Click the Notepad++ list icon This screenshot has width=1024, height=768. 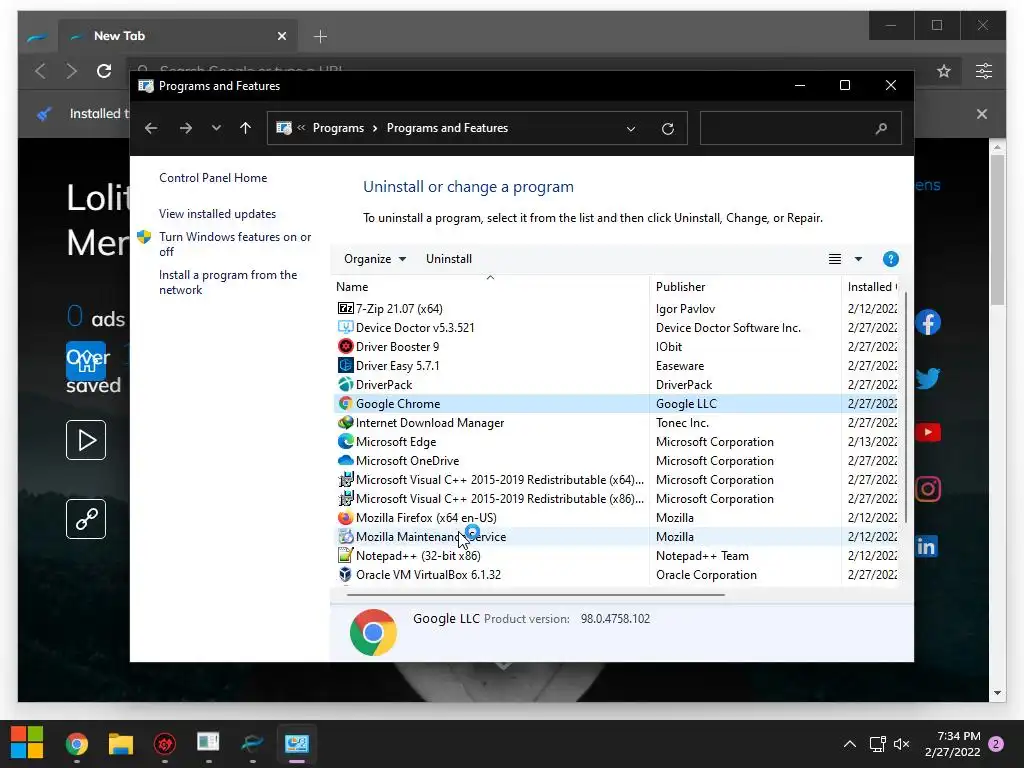click(345, 555)
